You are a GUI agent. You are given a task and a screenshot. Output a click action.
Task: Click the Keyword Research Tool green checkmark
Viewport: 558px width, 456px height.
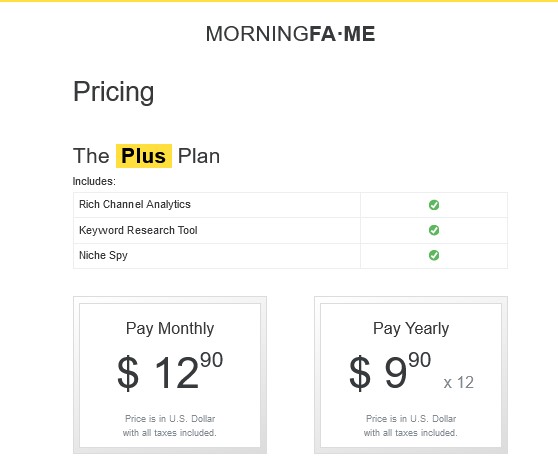click(434, 230)
